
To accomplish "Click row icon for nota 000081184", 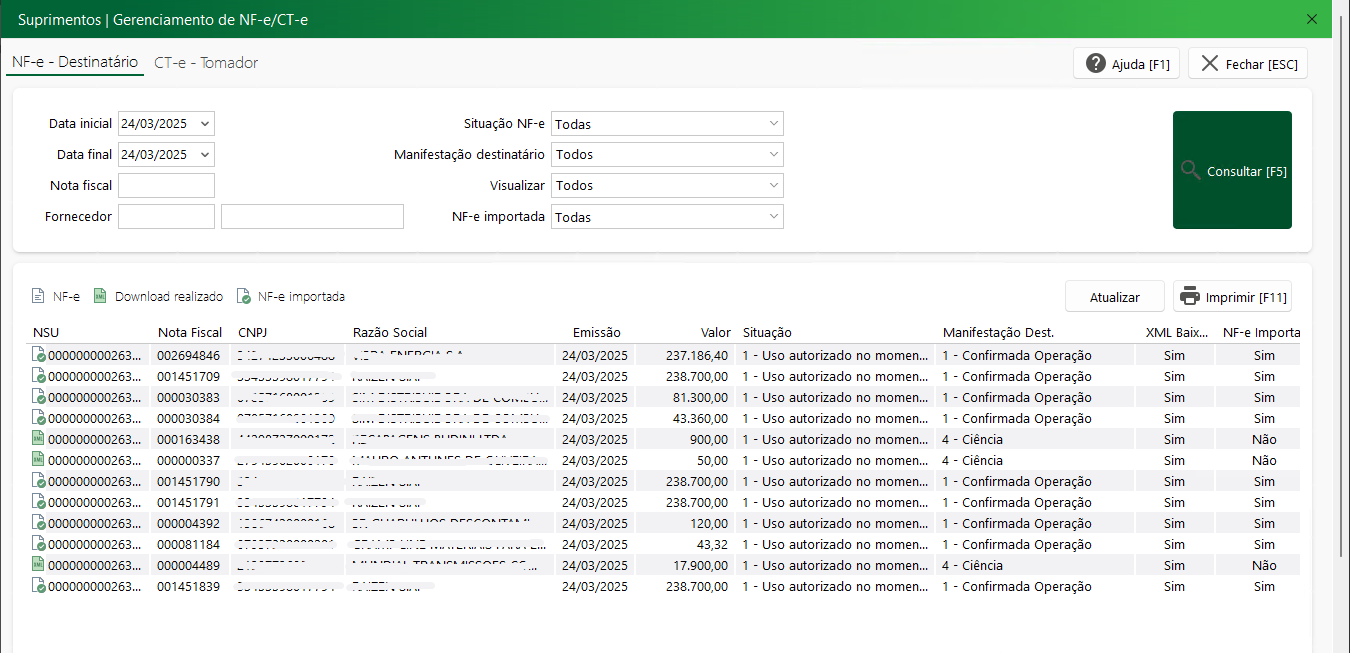I will (x=39, y=544).
